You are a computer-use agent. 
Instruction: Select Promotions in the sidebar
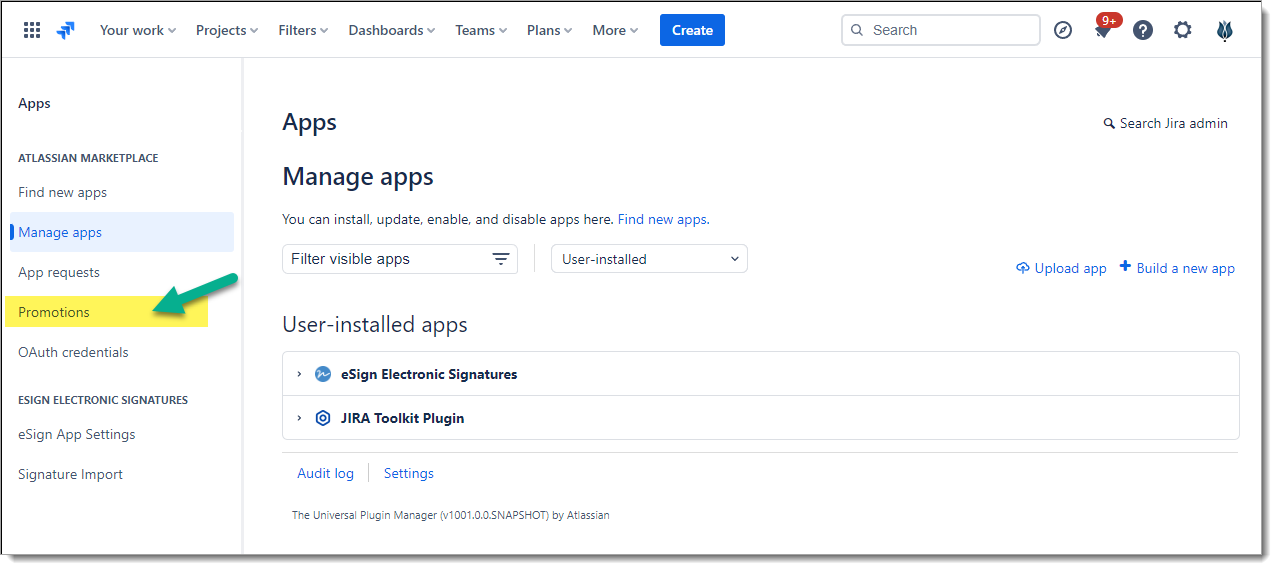(x=54, y=312)
